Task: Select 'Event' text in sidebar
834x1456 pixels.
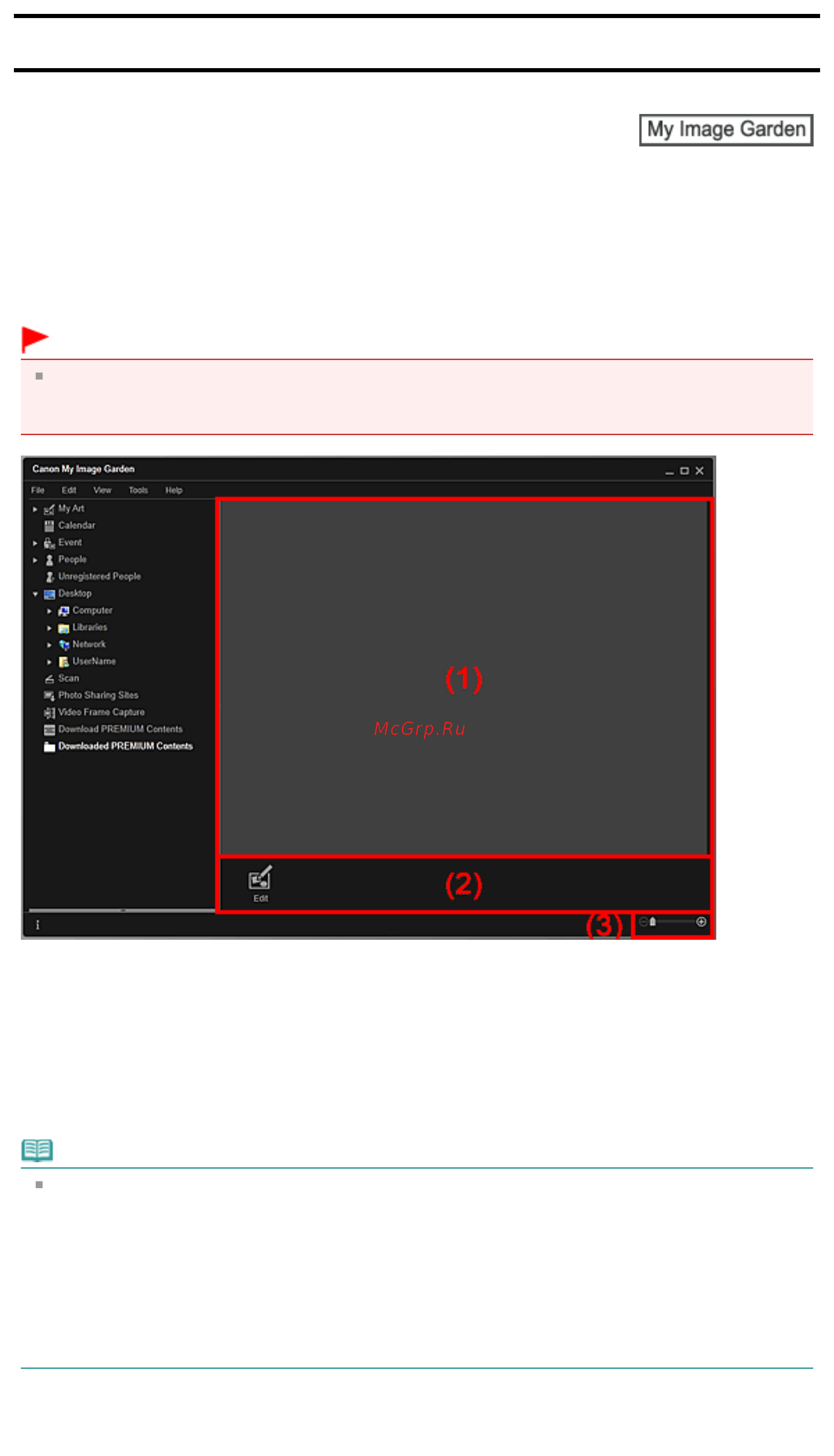Action: [70, 542]
